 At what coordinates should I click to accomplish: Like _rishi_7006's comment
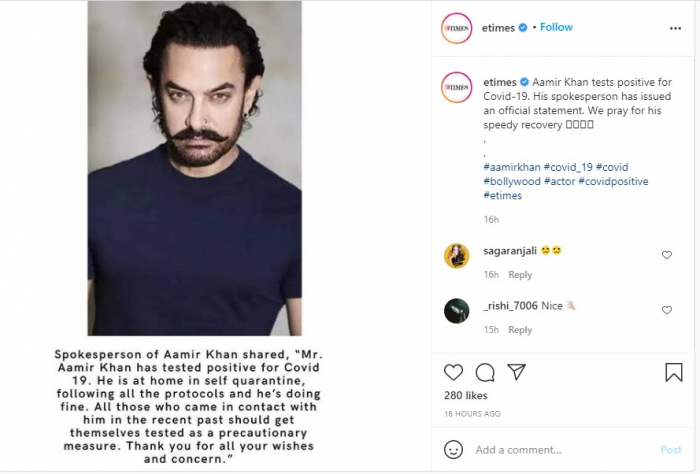(x=667, y=310)
